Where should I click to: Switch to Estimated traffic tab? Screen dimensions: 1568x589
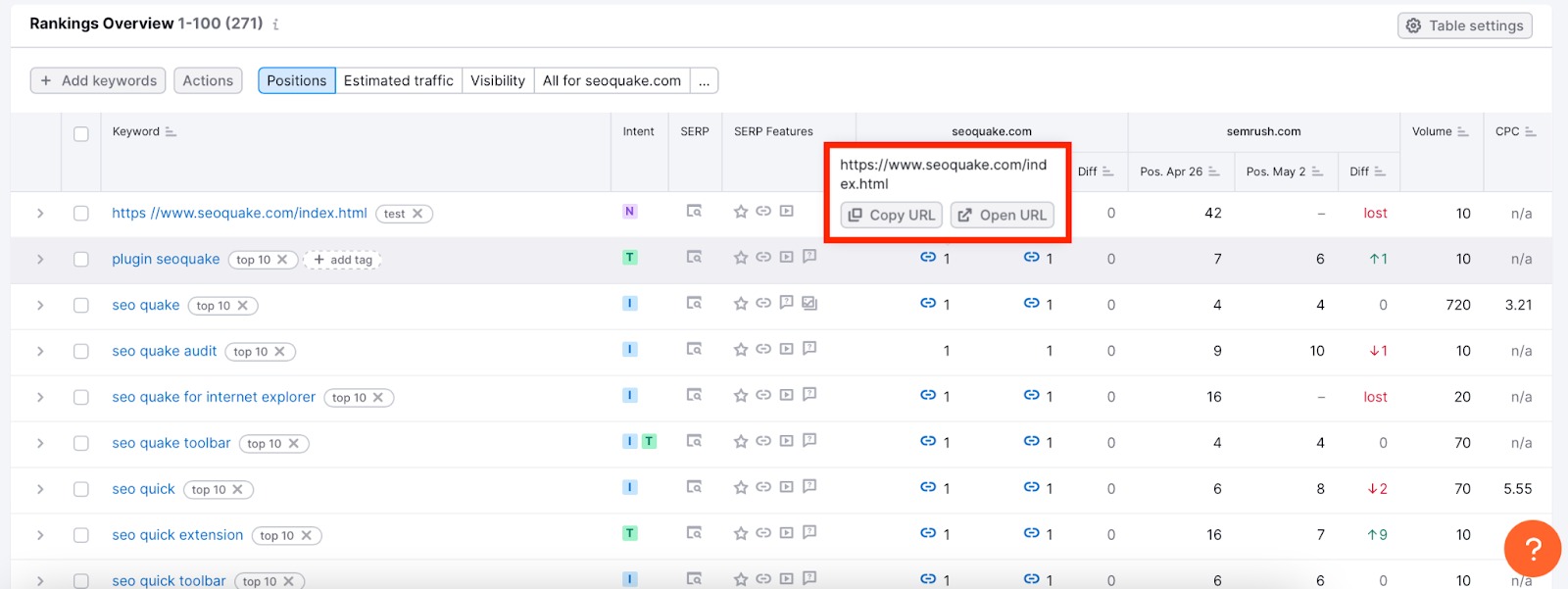[x=399, y=80]
